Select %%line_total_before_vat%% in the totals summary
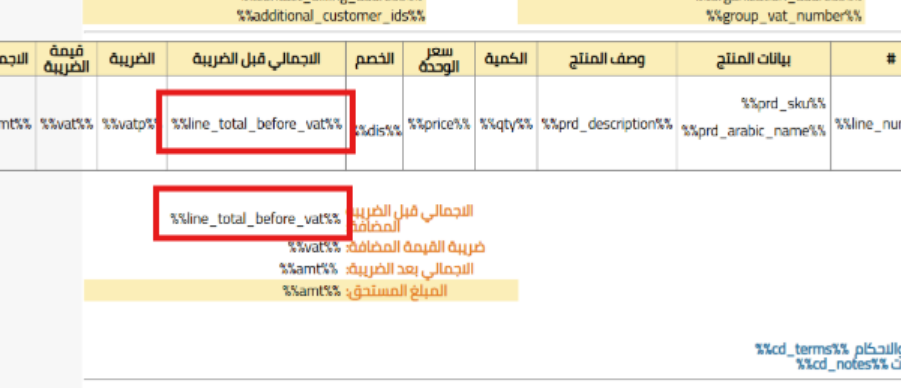901x388 pixels. coord(255,219)
